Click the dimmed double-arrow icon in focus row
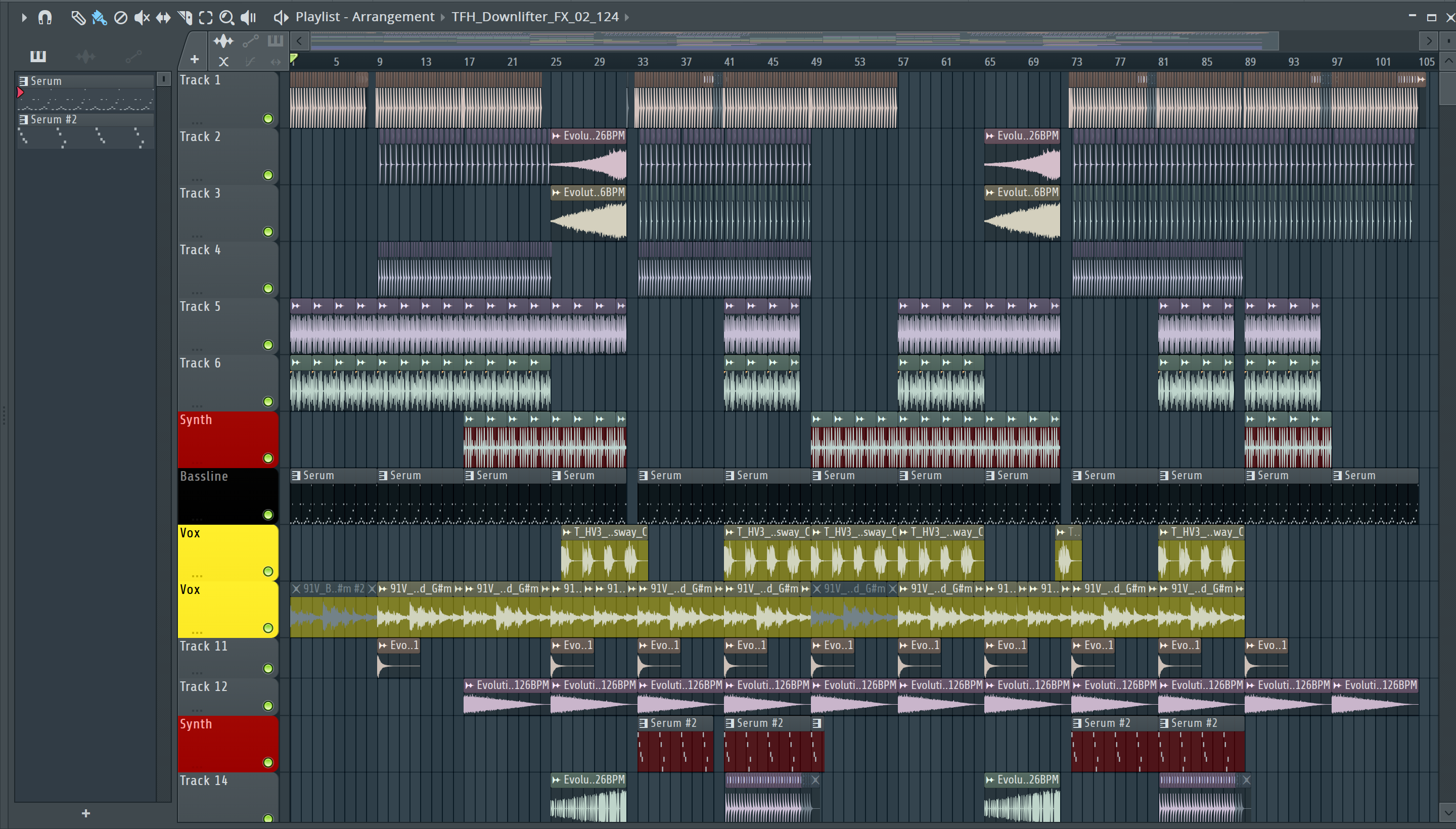Viewport: 1456px width, 829px height. [276, 62]
